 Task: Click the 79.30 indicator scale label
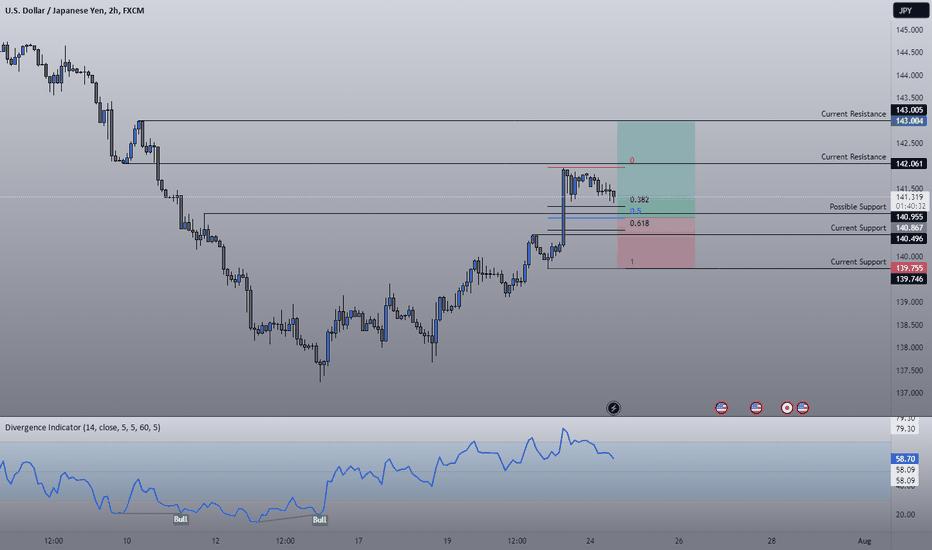coord(905,429)
